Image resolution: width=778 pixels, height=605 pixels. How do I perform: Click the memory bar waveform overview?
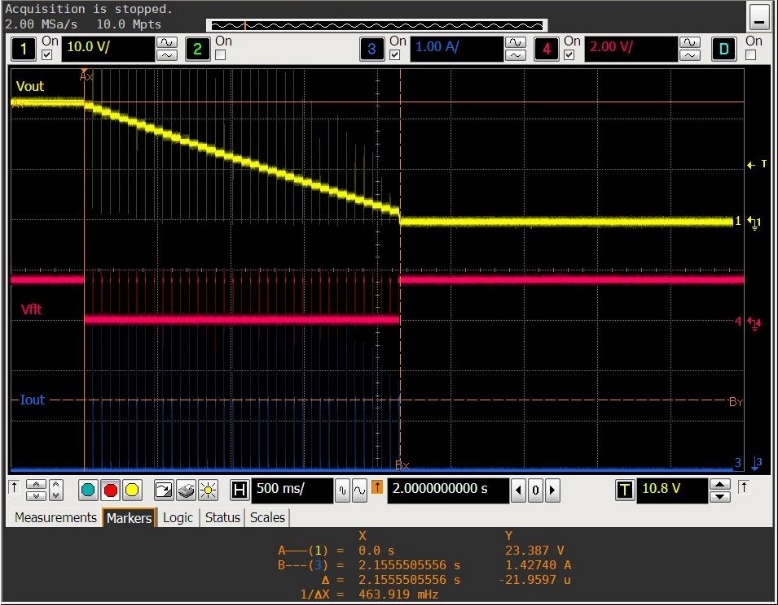coord(377,25)
